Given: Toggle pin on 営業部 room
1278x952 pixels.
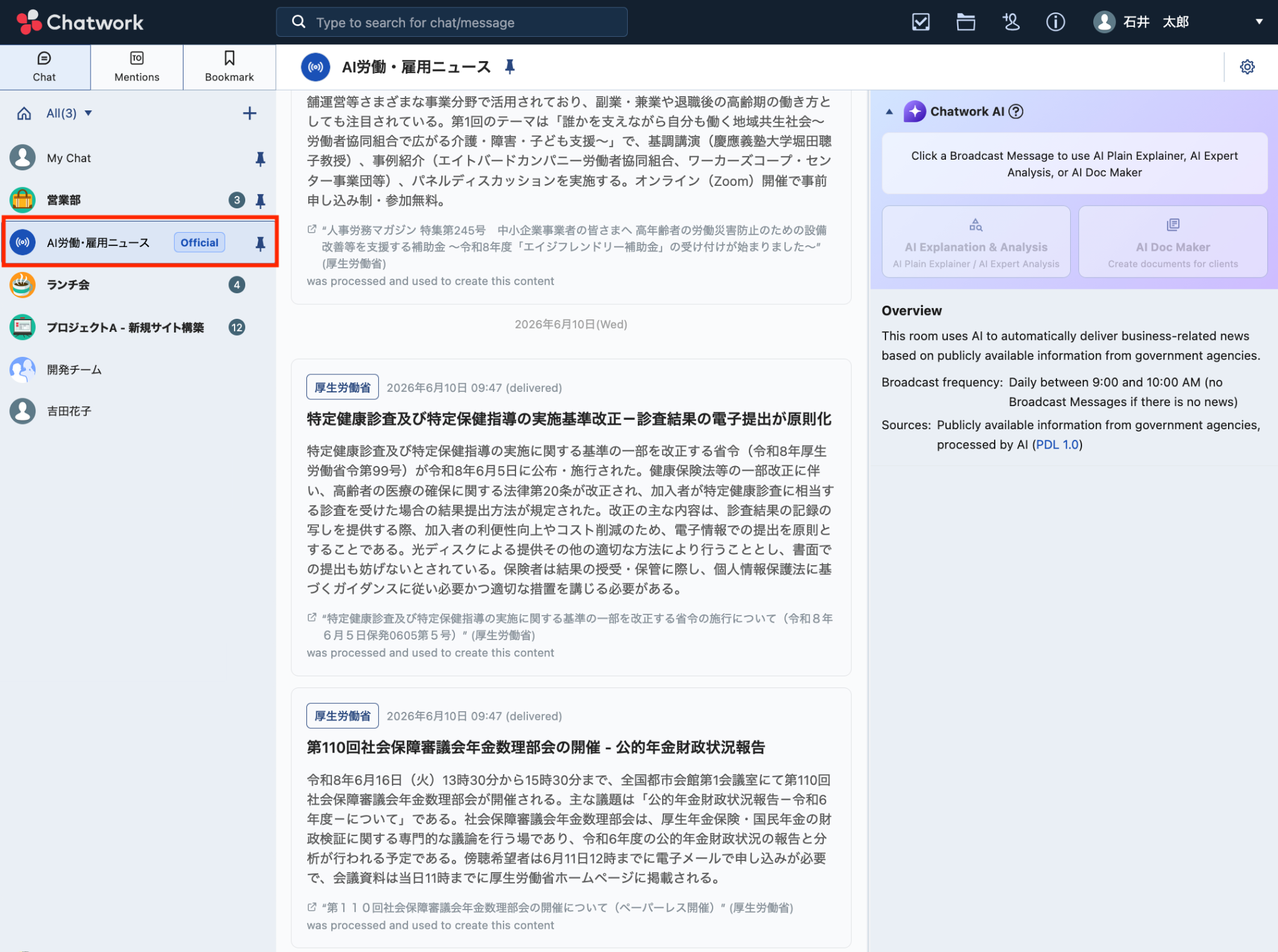Looking at the screenshot, I should coord(260,200).
